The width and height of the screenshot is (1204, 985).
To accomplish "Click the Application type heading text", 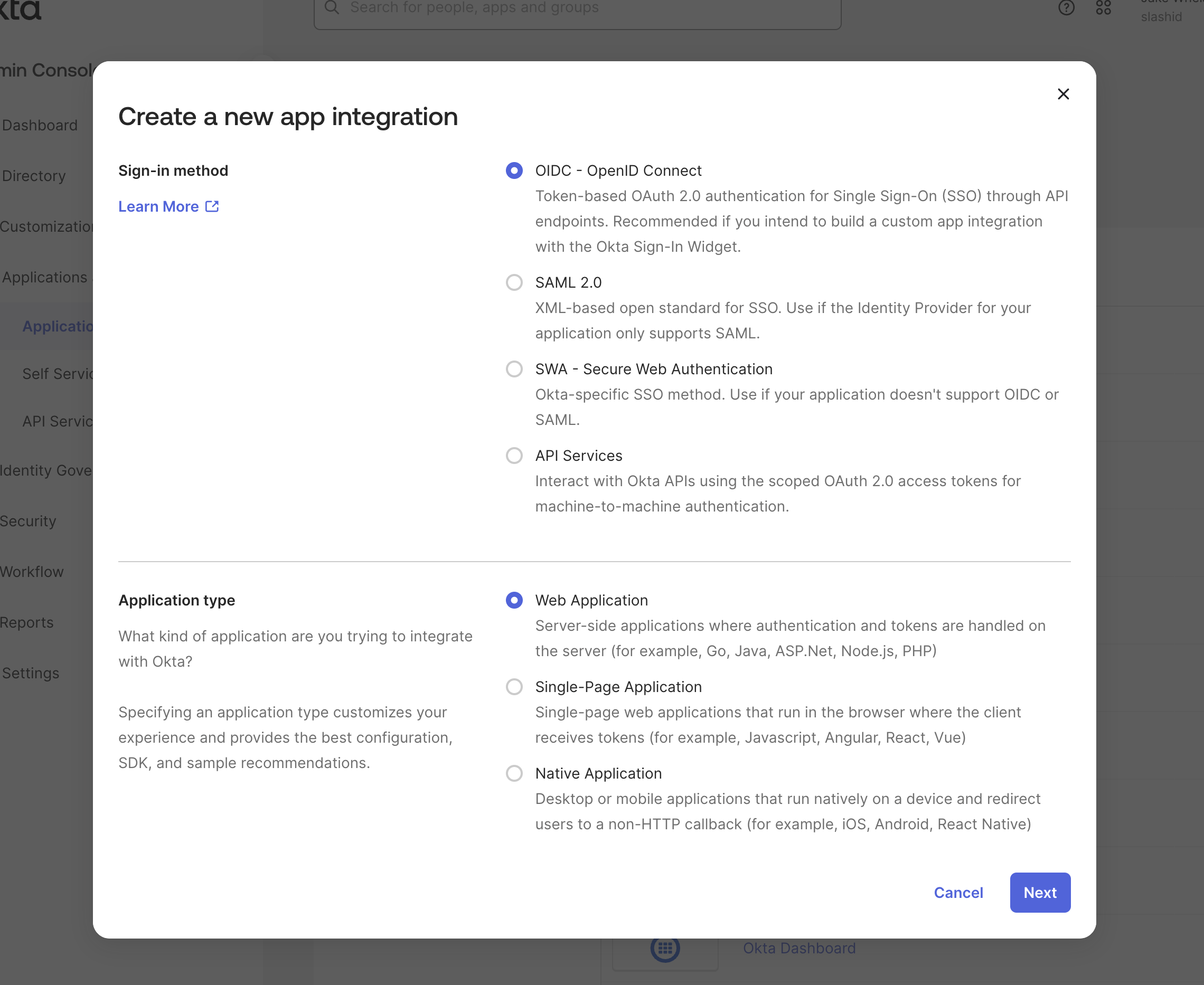I will pyautogui.click(x=176, y=600).
